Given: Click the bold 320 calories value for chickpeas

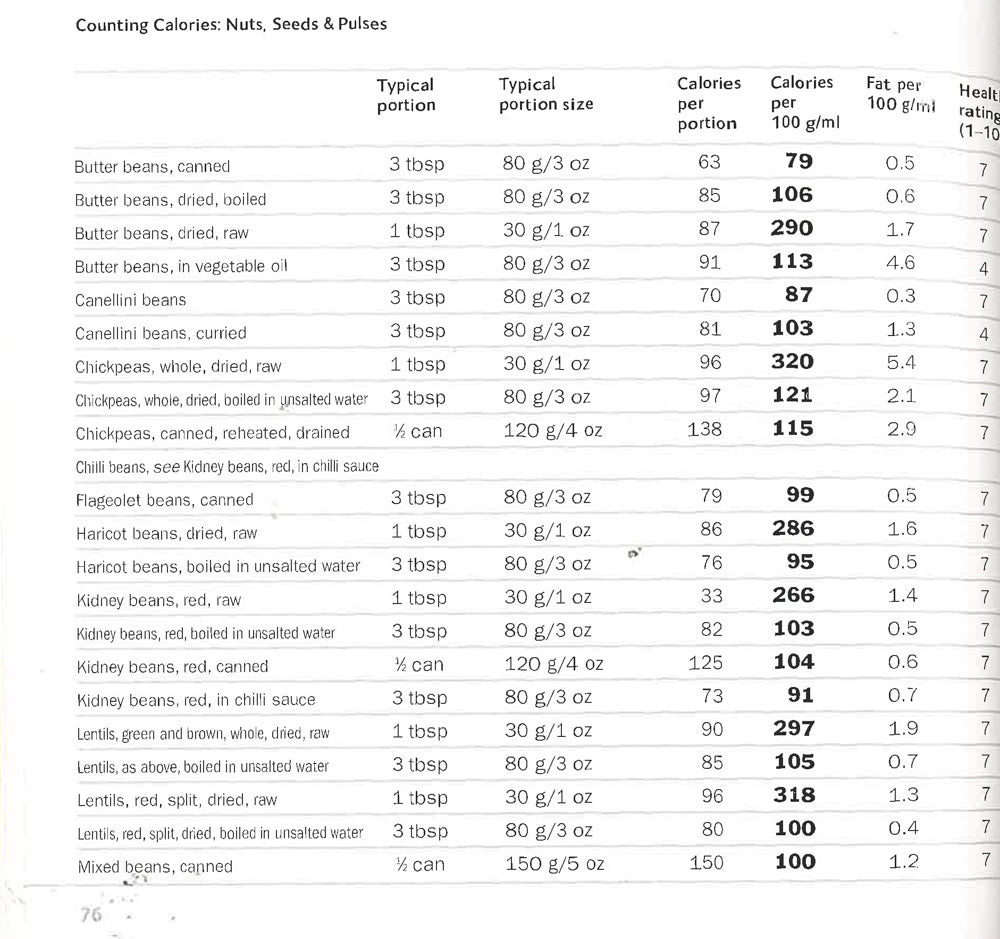Looking at the screenshot, I should coord(793,362).
